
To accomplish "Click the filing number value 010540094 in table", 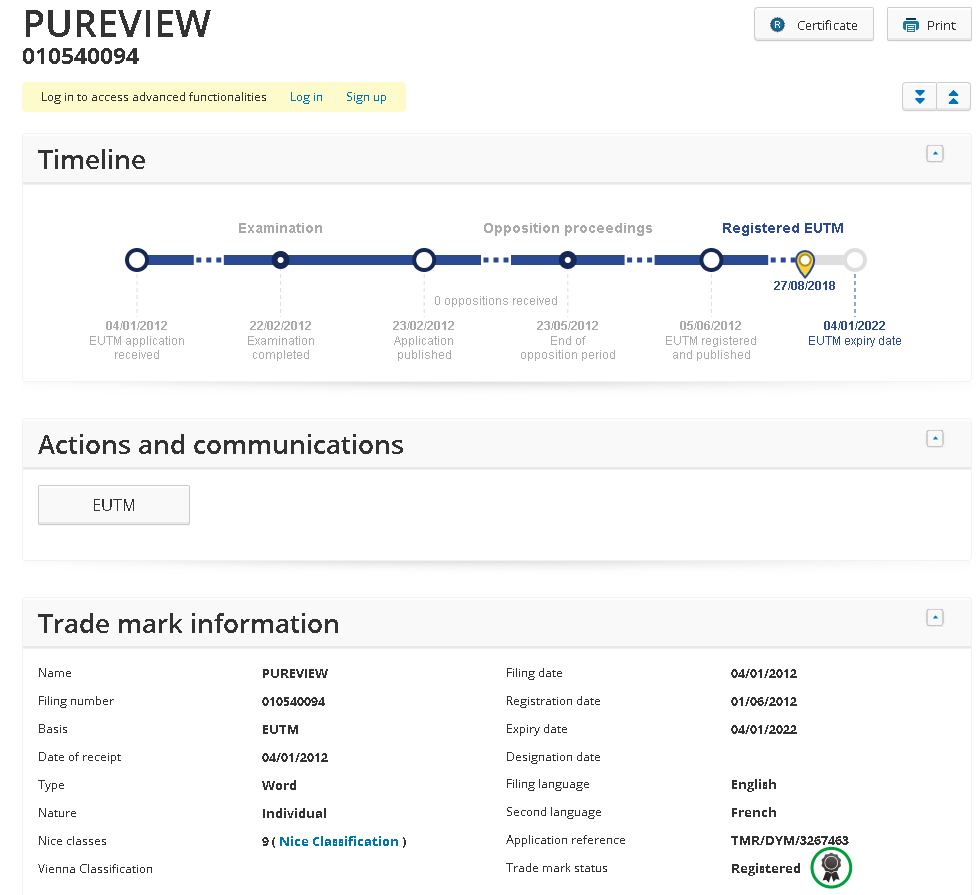I will pos(293,701).
